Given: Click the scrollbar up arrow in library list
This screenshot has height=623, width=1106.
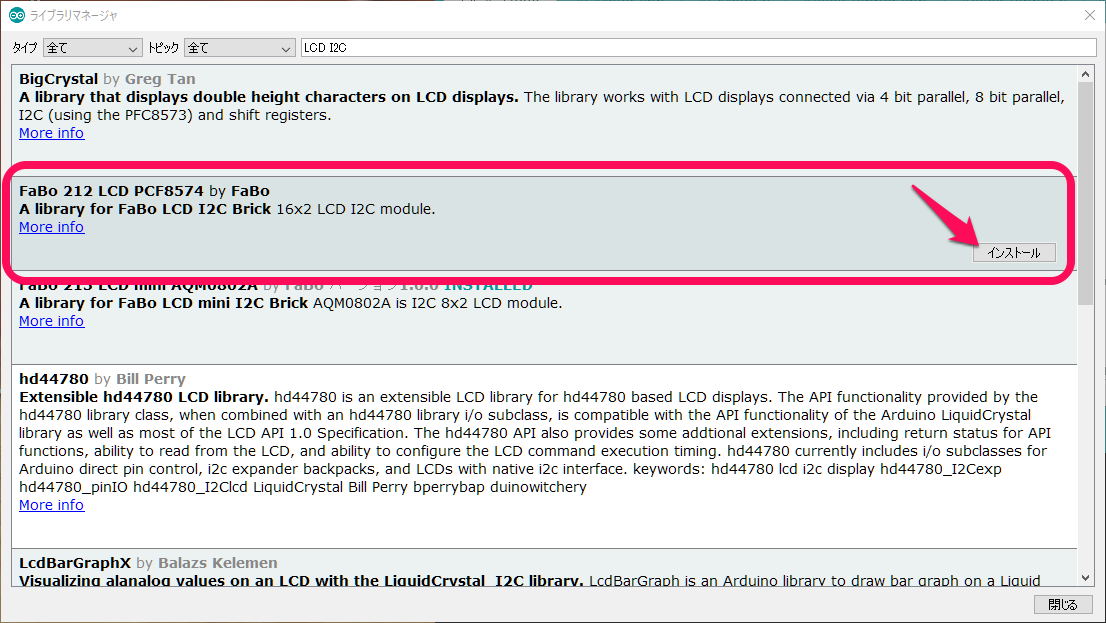Looking at the screenshot, I should pyautogui.click(x=1086, y=73).
